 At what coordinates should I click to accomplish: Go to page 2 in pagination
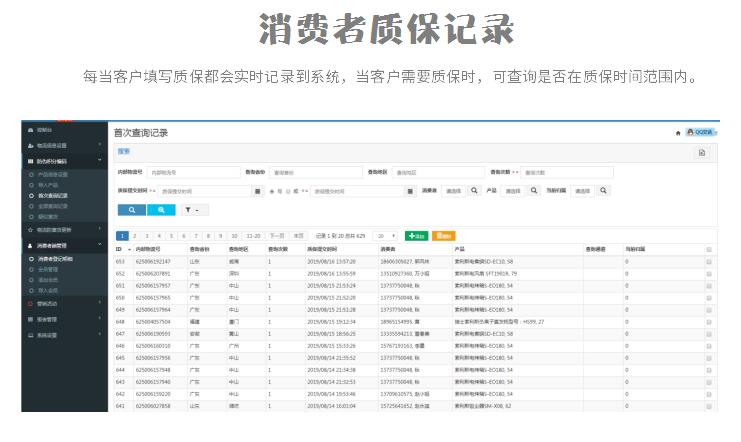pos(135,236)
